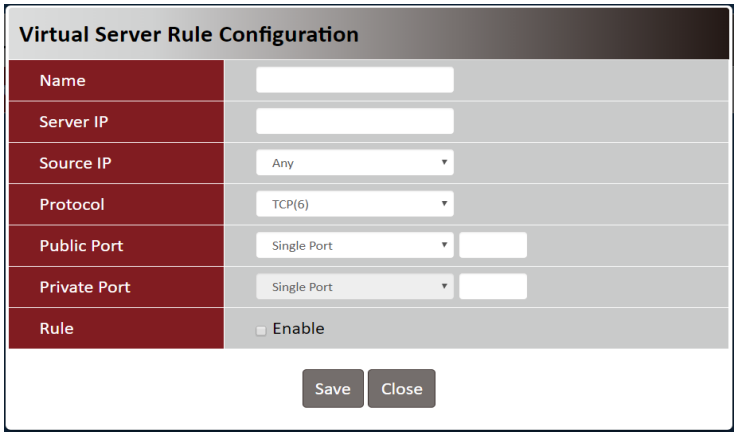This screenshot has width=737, height=436.
Task: Select the Public Port row label
Action: point(81,245)
